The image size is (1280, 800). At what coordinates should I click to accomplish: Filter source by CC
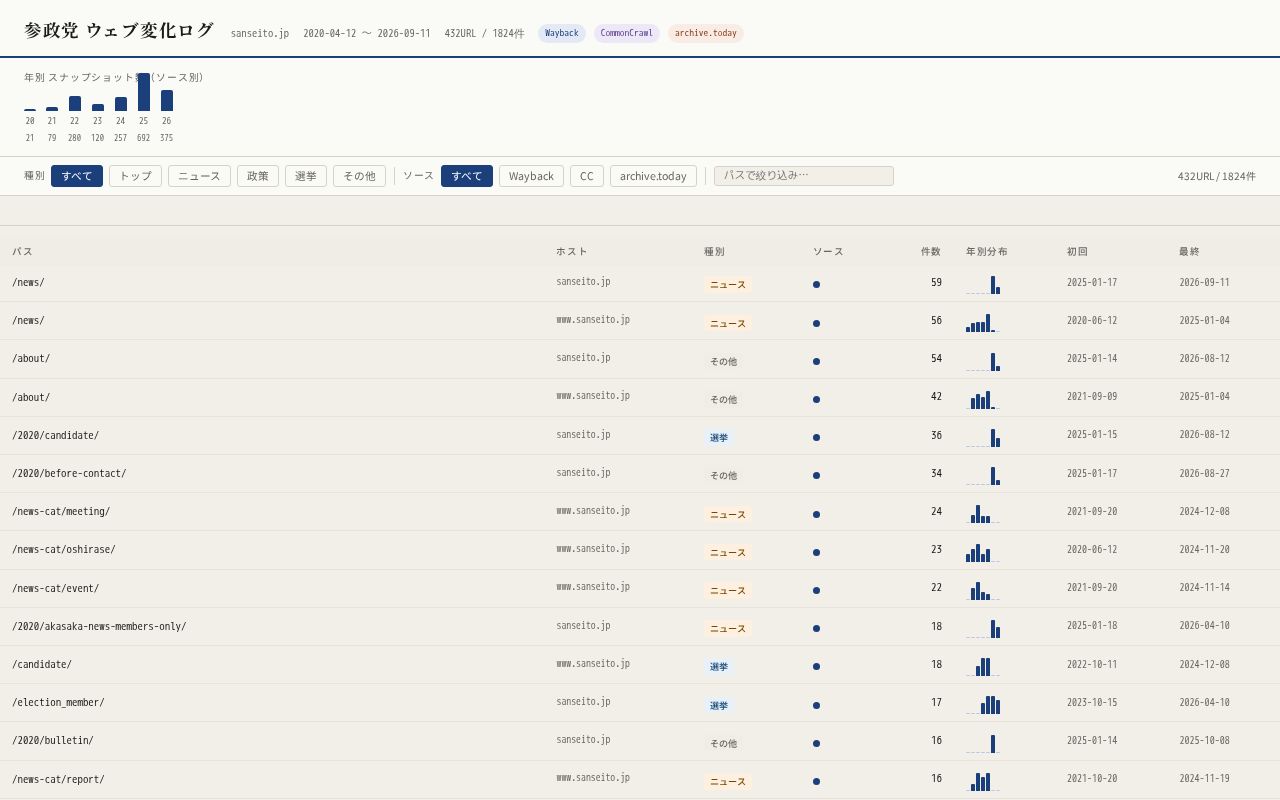click(587, 176)
